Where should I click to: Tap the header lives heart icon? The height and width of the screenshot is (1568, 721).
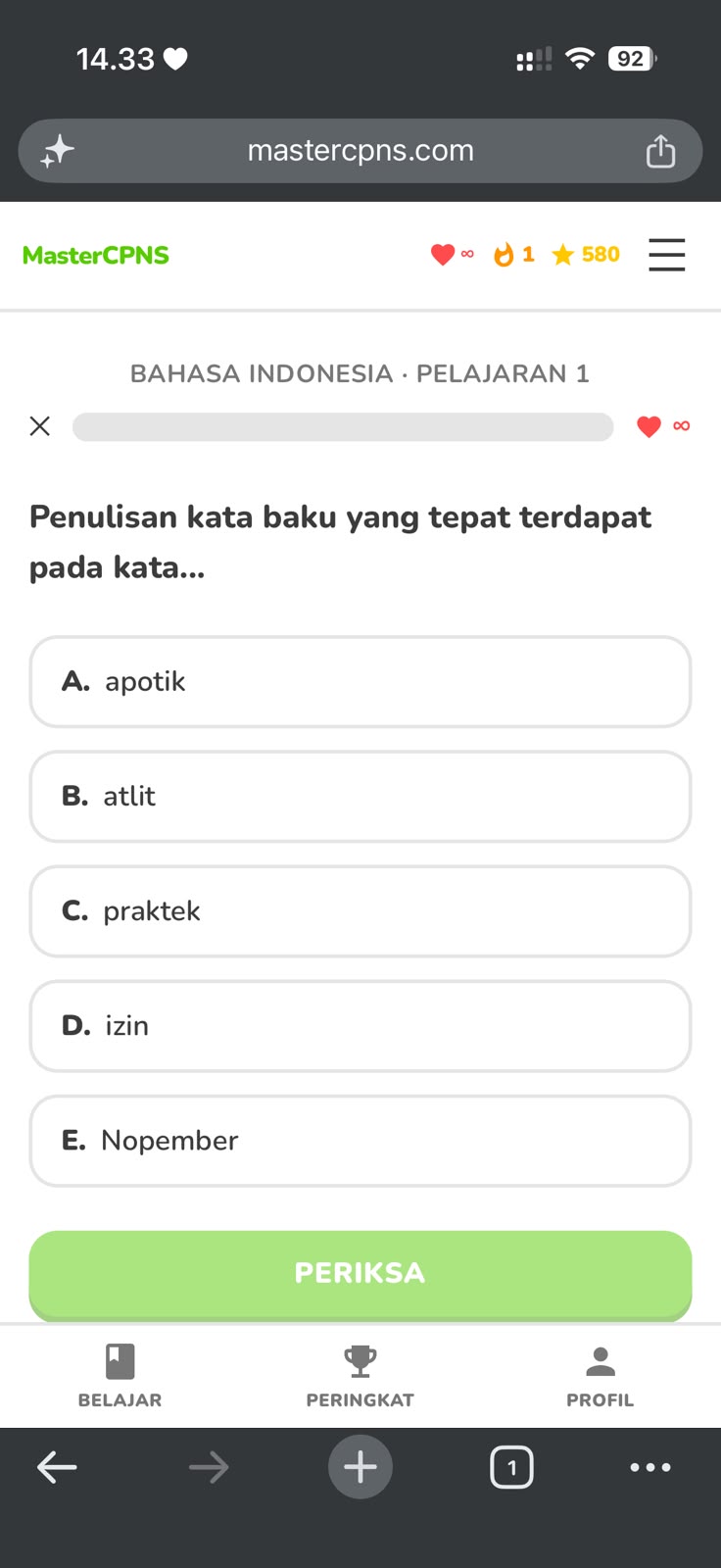tap(443, 255)
